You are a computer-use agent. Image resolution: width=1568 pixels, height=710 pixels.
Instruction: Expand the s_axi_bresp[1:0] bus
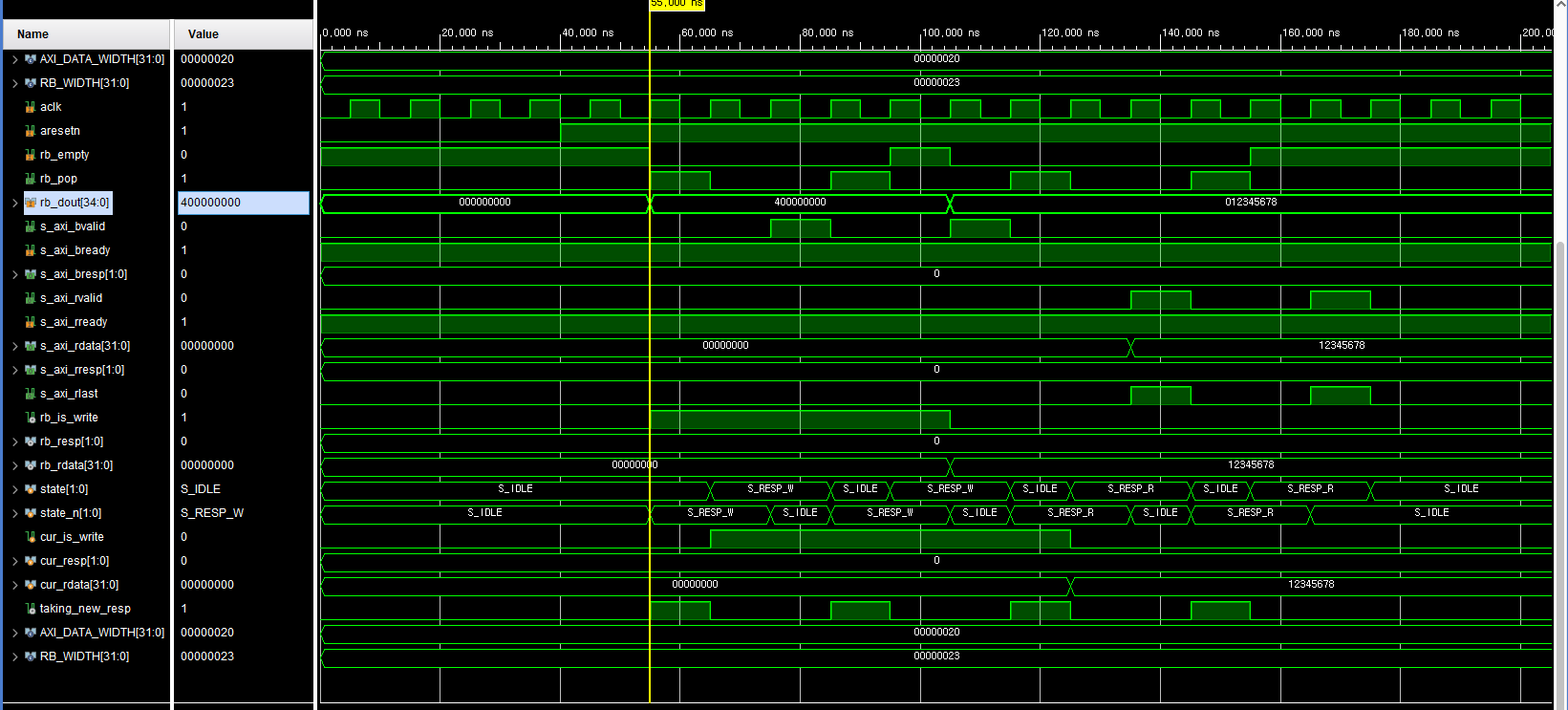click(14, 274)
